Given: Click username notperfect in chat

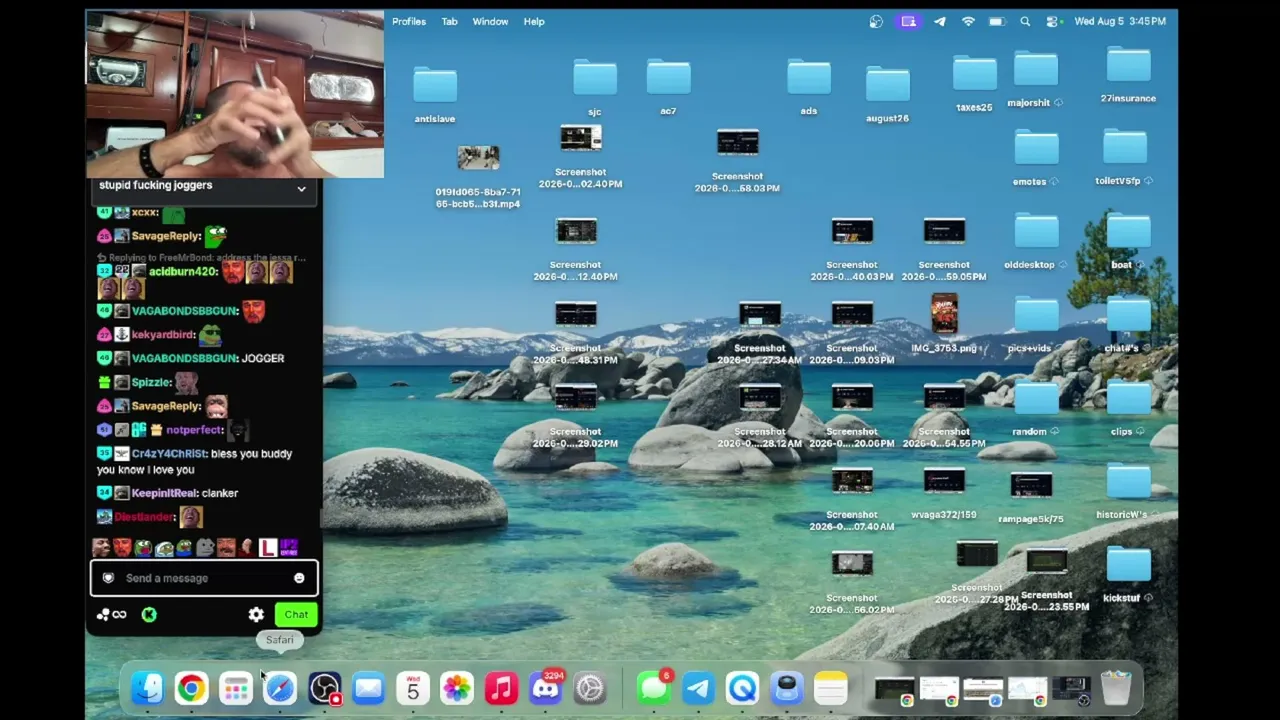Looking at the screenshot, I should [195, 430].
